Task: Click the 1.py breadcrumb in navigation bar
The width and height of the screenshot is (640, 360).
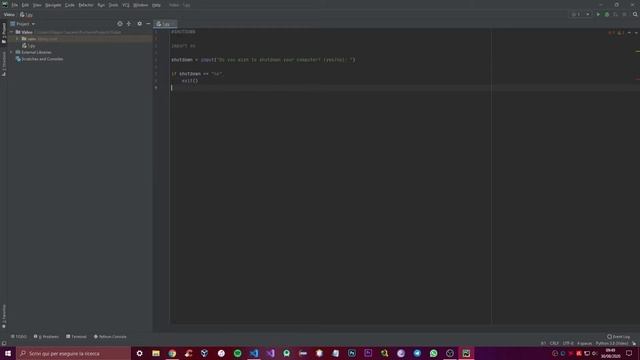Action: [x=27, y=15]
